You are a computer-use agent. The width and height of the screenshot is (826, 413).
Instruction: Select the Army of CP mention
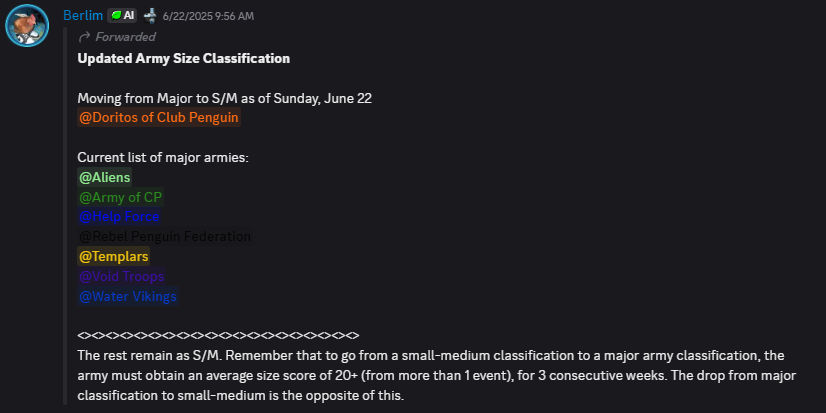coord(120,197)
